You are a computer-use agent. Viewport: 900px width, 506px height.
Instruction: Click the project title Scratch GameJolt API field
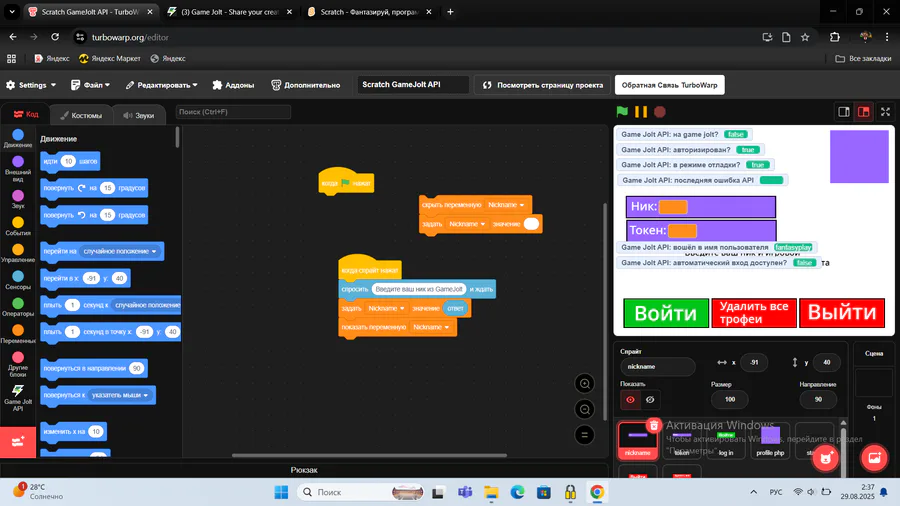(x=412, y=85)
